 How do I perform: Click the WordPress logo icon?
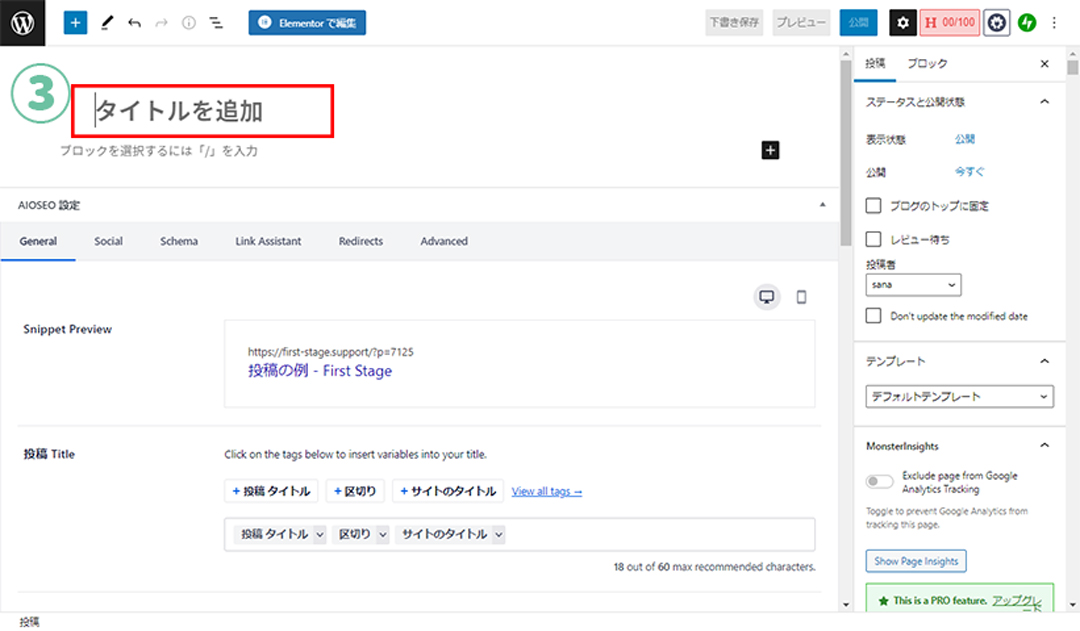pos(22,22)
